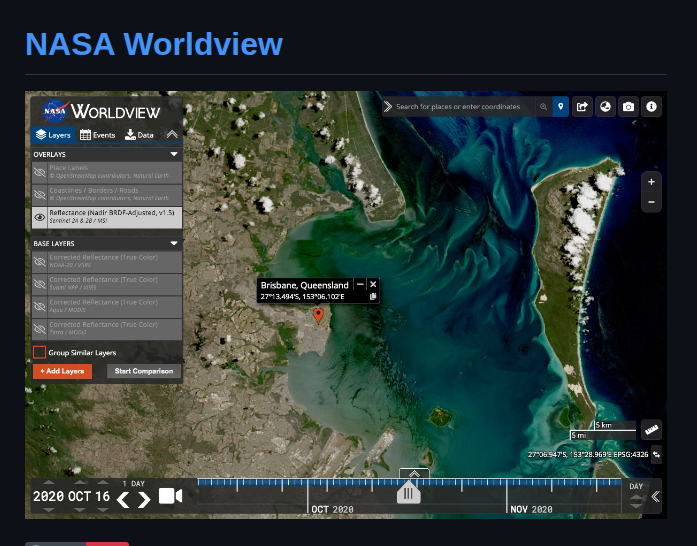Click the NASA Worldview logo
Image resolution: width=697 pixels, height=546 pixels.
coord(101,111)
